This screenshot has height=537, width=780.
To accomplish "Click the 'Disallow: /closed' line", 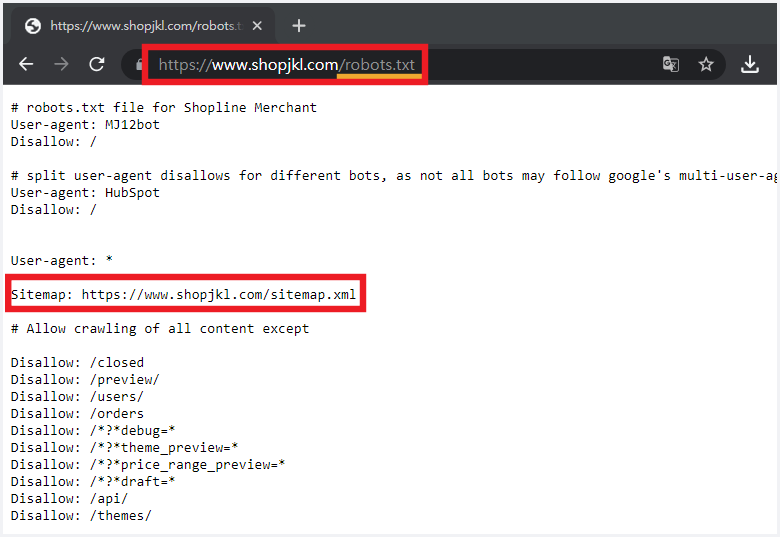I will (77, 363).
